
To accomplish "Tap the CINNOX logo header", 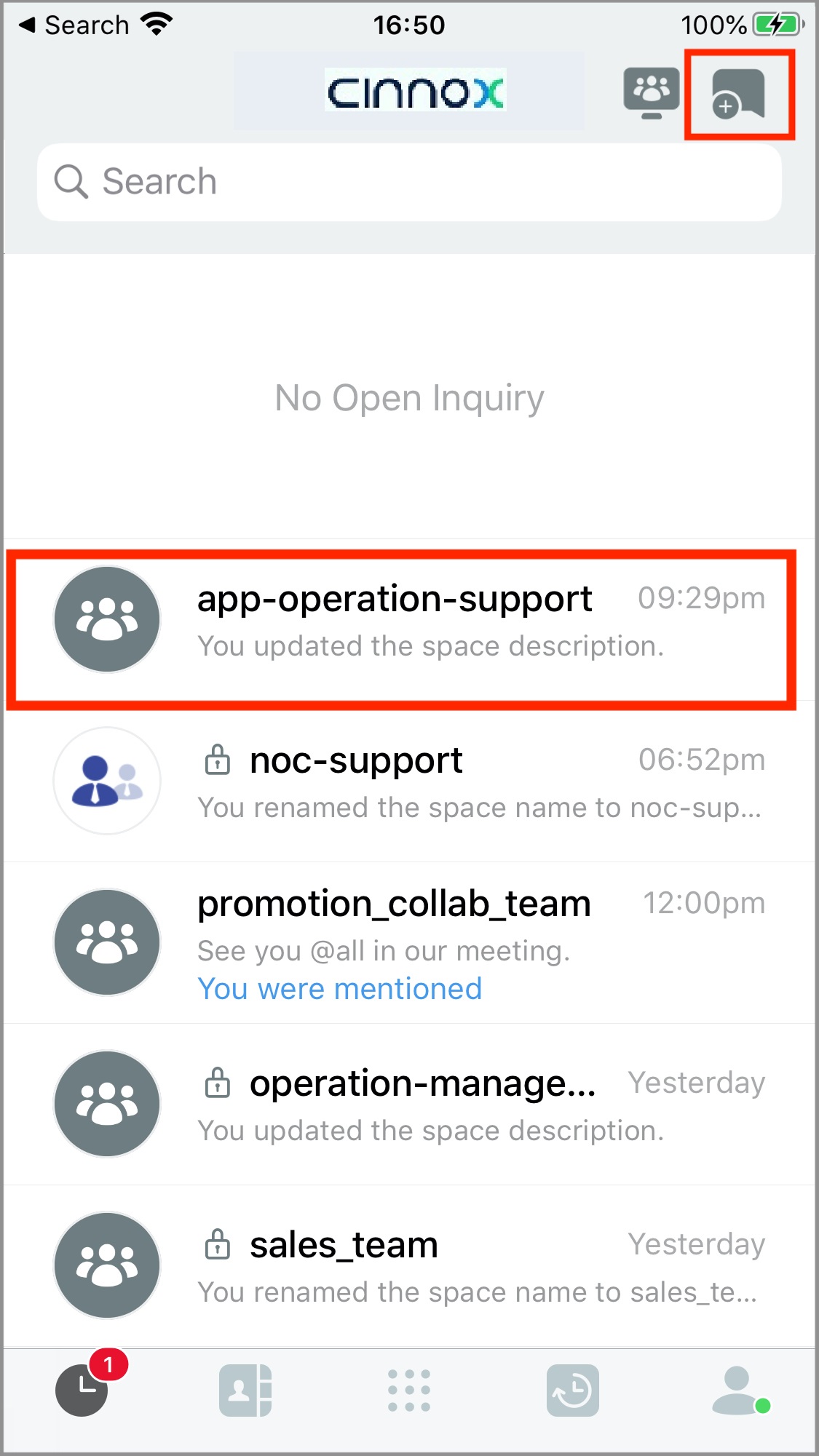I will pyautogui.click(x=415, y=91).
